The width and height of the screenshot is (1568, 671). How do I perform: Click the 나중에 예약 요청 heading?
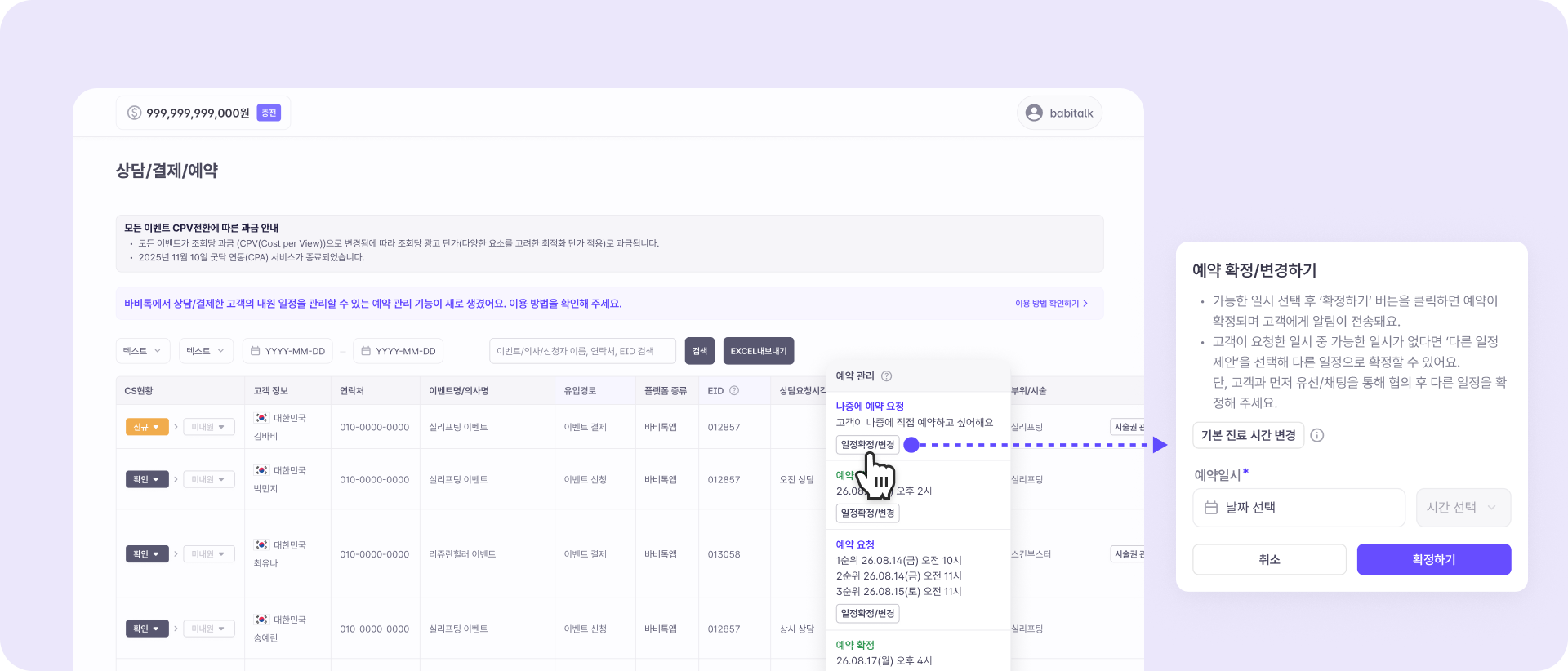pyautogui.click(x=870, y=407)
